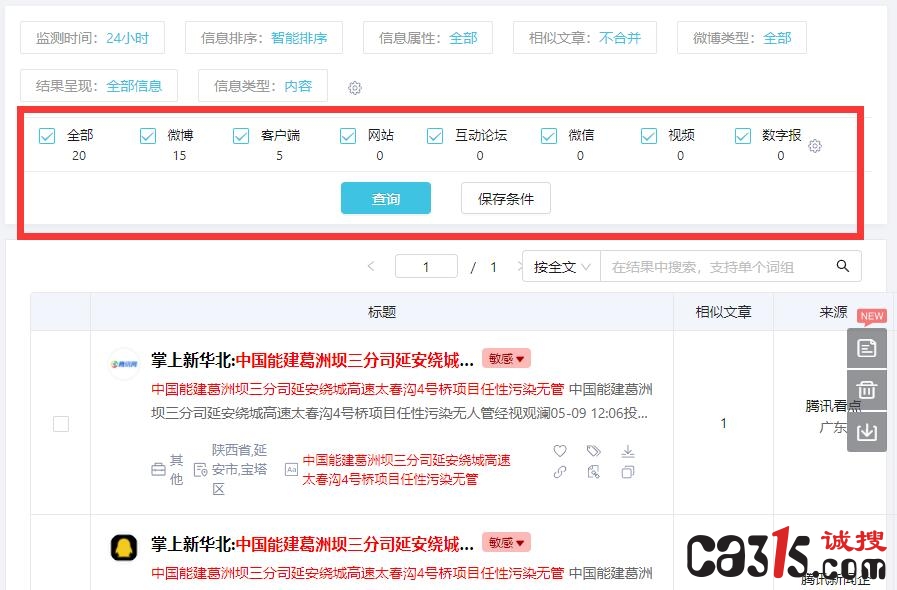Open 相似文章 不合并 dropdown
Image resolution: width=897 pixels, height=590 pixels.
tap(585, 38)
